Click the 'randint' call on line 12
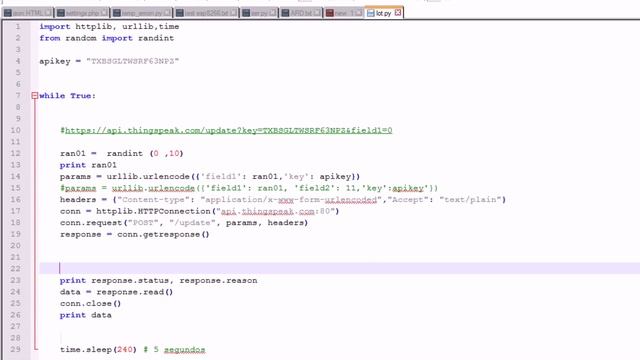The height and width of the screenshot is (360, 640). (x=124, y=153)
